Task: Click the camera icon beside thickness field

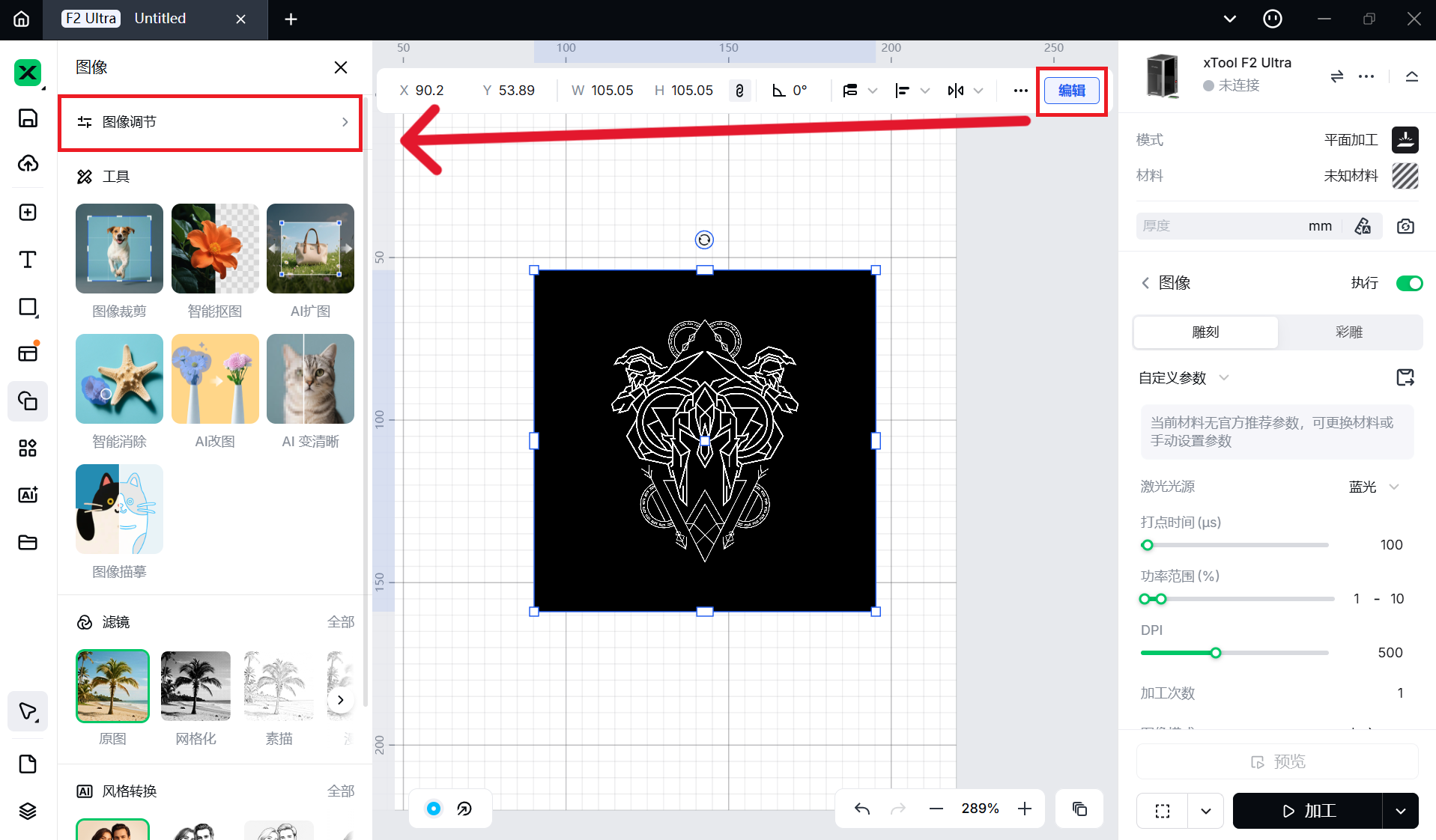Action: point(1405,226)
